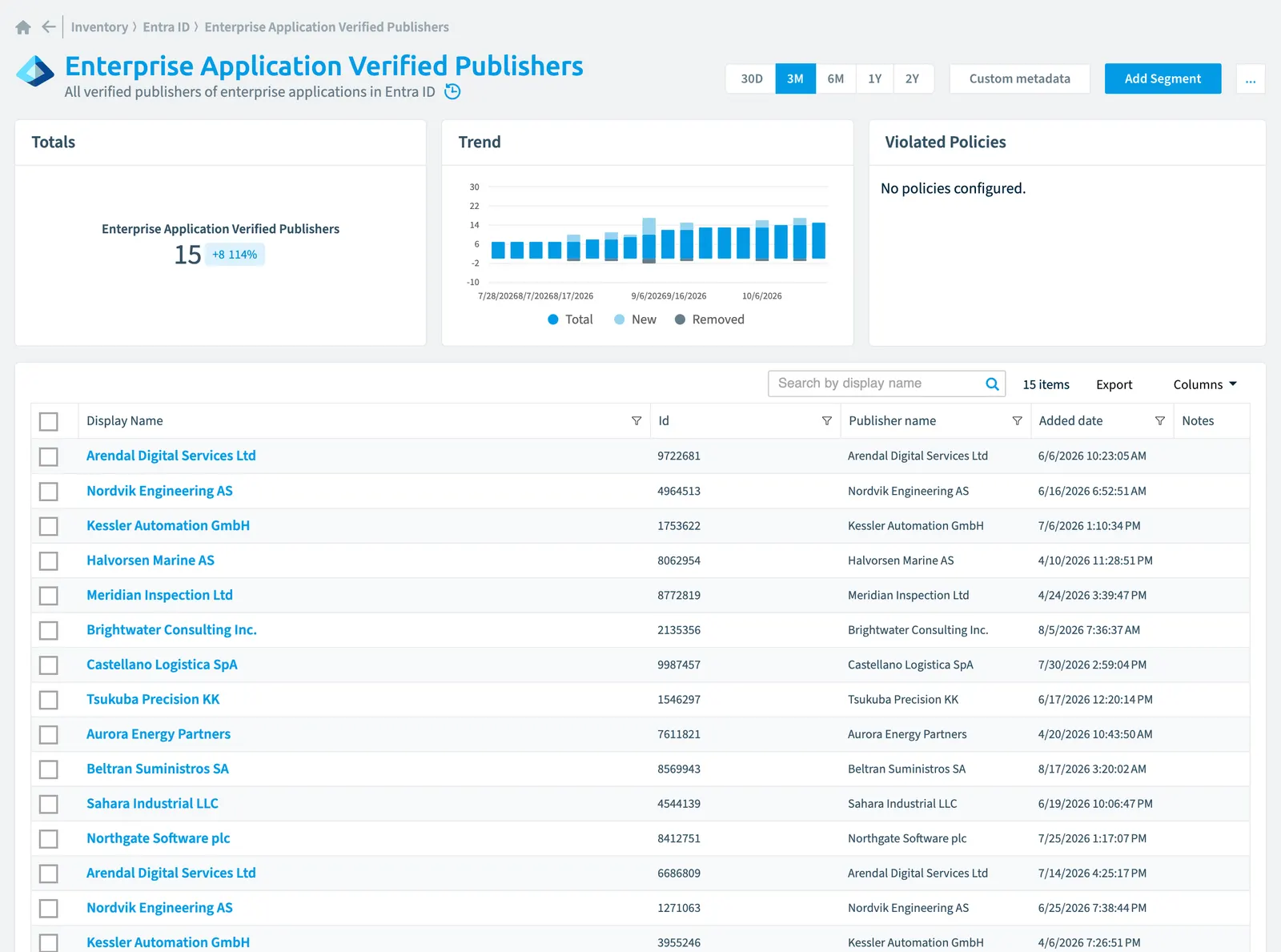Select the 3M time range
This screenshot has height=952, width=1281.
pos(795,78)
